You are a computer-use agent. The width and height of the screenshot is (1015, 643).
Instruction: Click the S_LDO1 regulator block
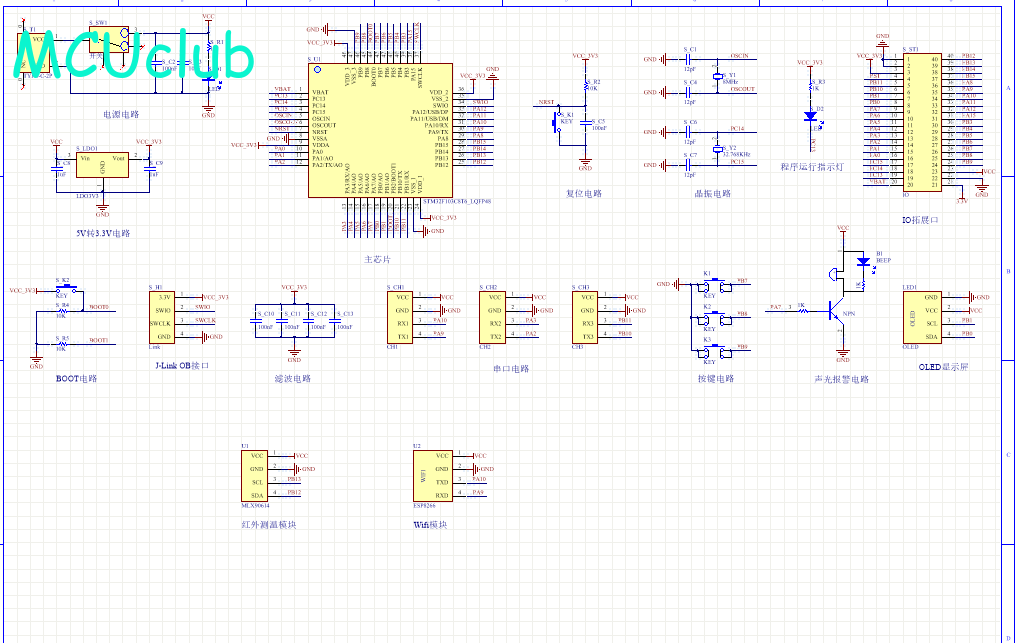(x=102, y=165)
